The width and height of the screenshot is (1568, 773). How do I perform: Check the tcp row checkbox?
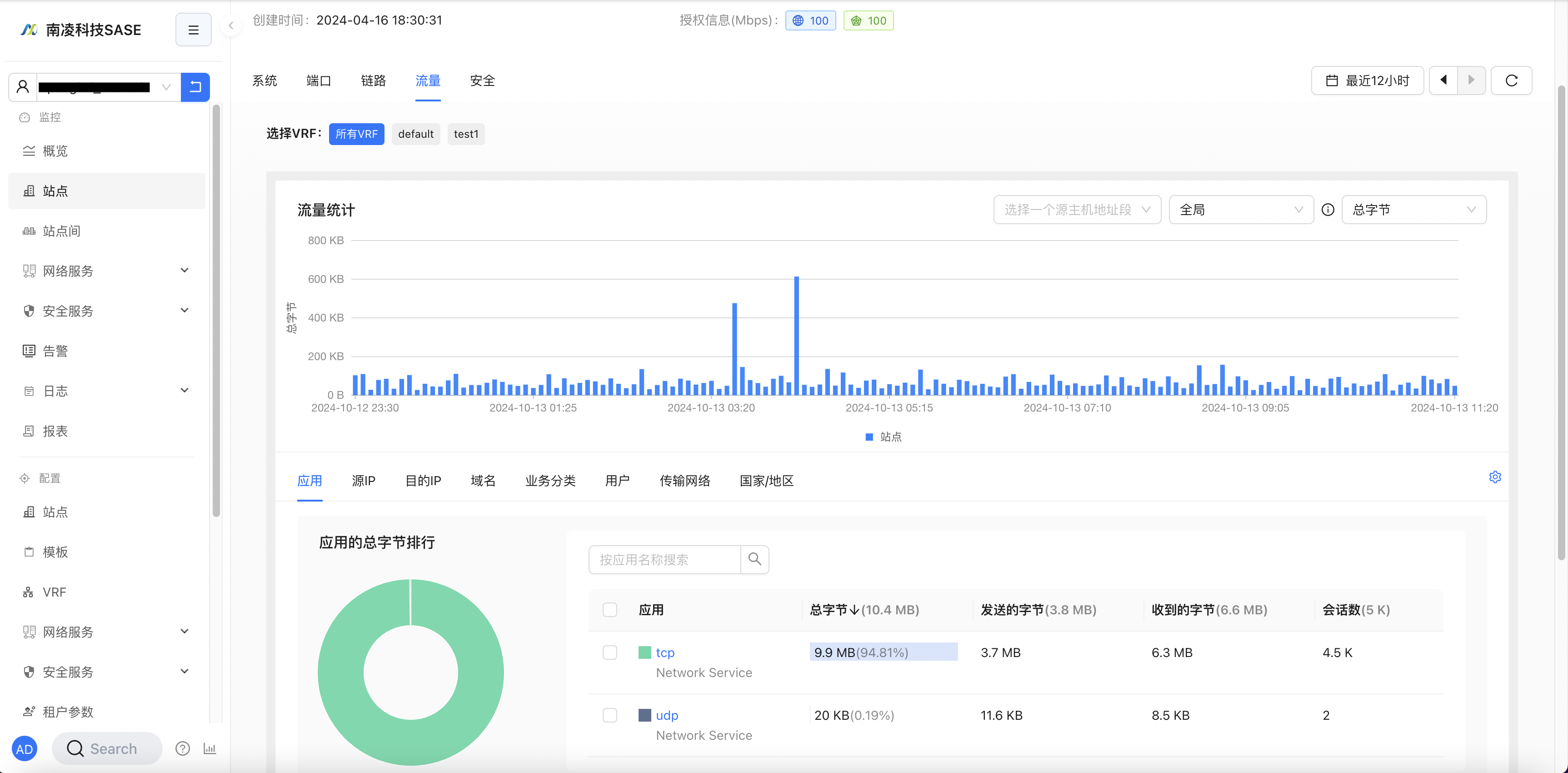pos(610,653)
